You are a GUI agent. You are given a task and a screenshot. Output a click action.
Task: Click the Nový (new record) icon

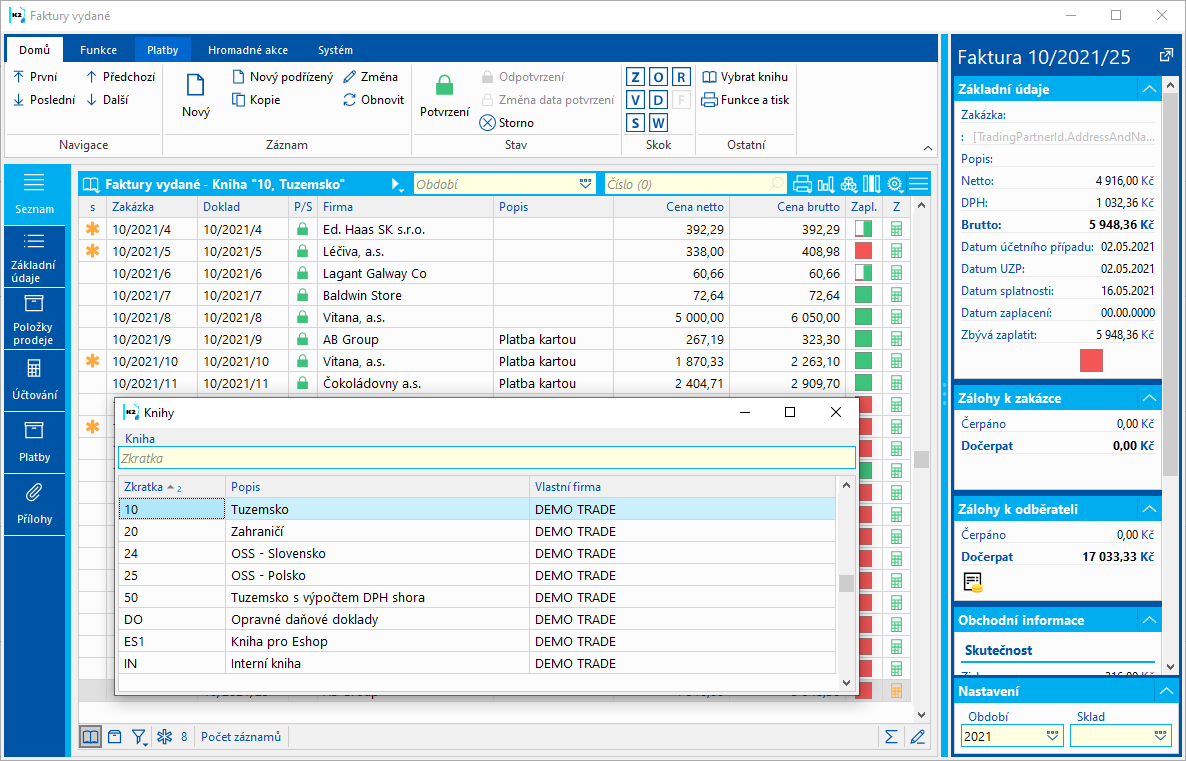[195, 87]
